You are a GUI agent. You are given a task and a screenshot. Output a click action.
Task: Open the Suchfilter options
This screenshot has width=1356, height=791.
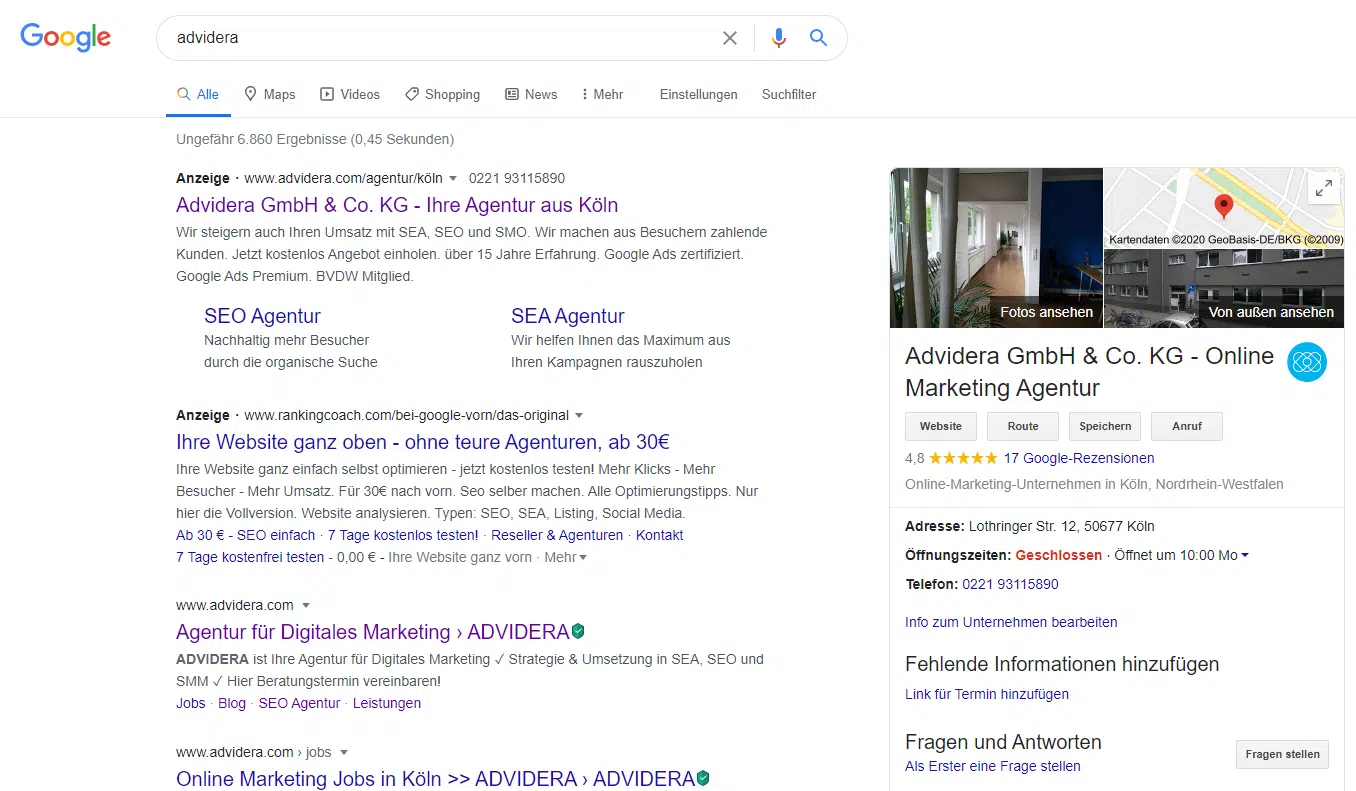789,94
